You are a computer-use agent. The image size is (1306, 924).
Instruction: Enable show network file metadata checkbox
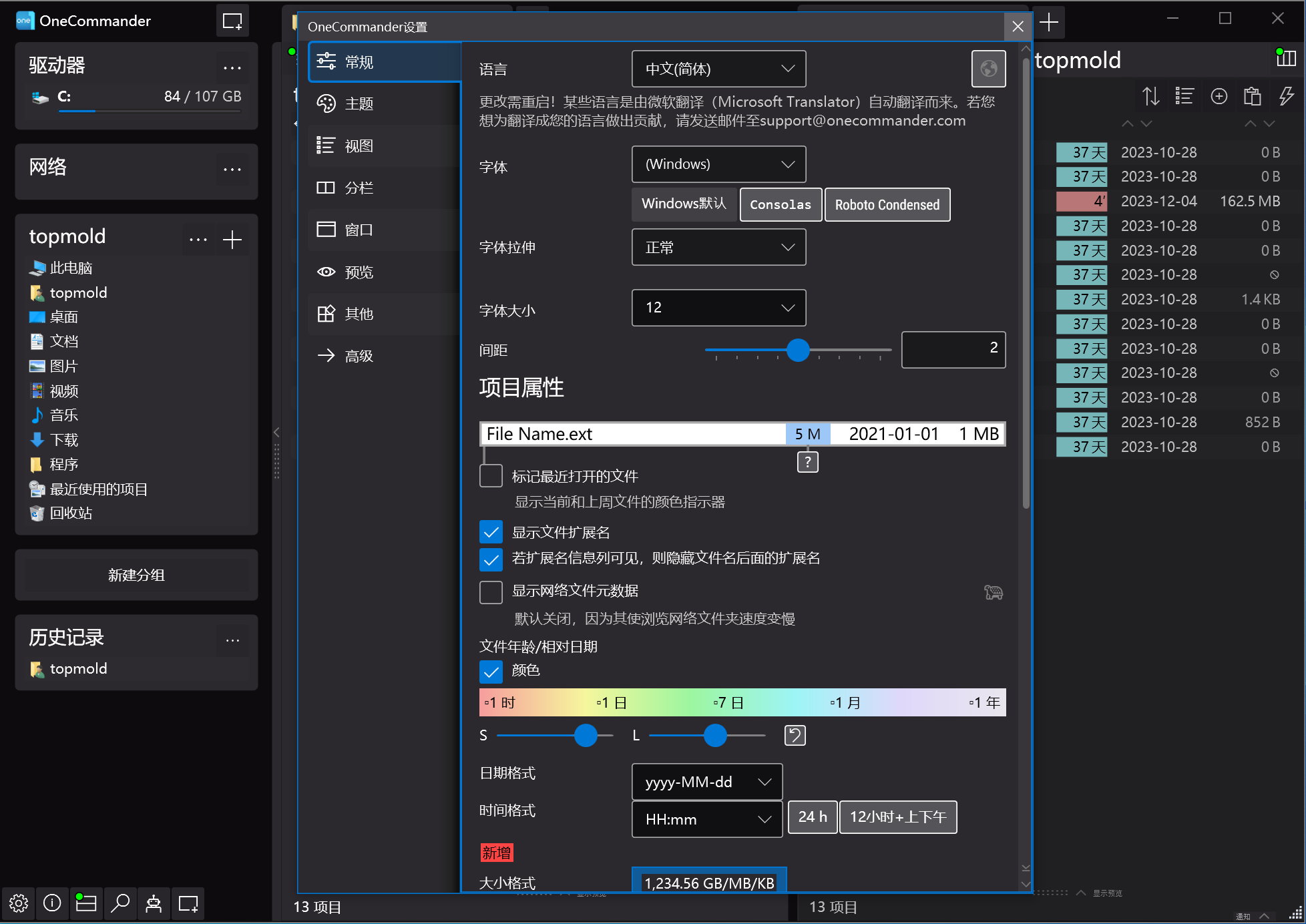pyautogui.click(x=491, y=592)
